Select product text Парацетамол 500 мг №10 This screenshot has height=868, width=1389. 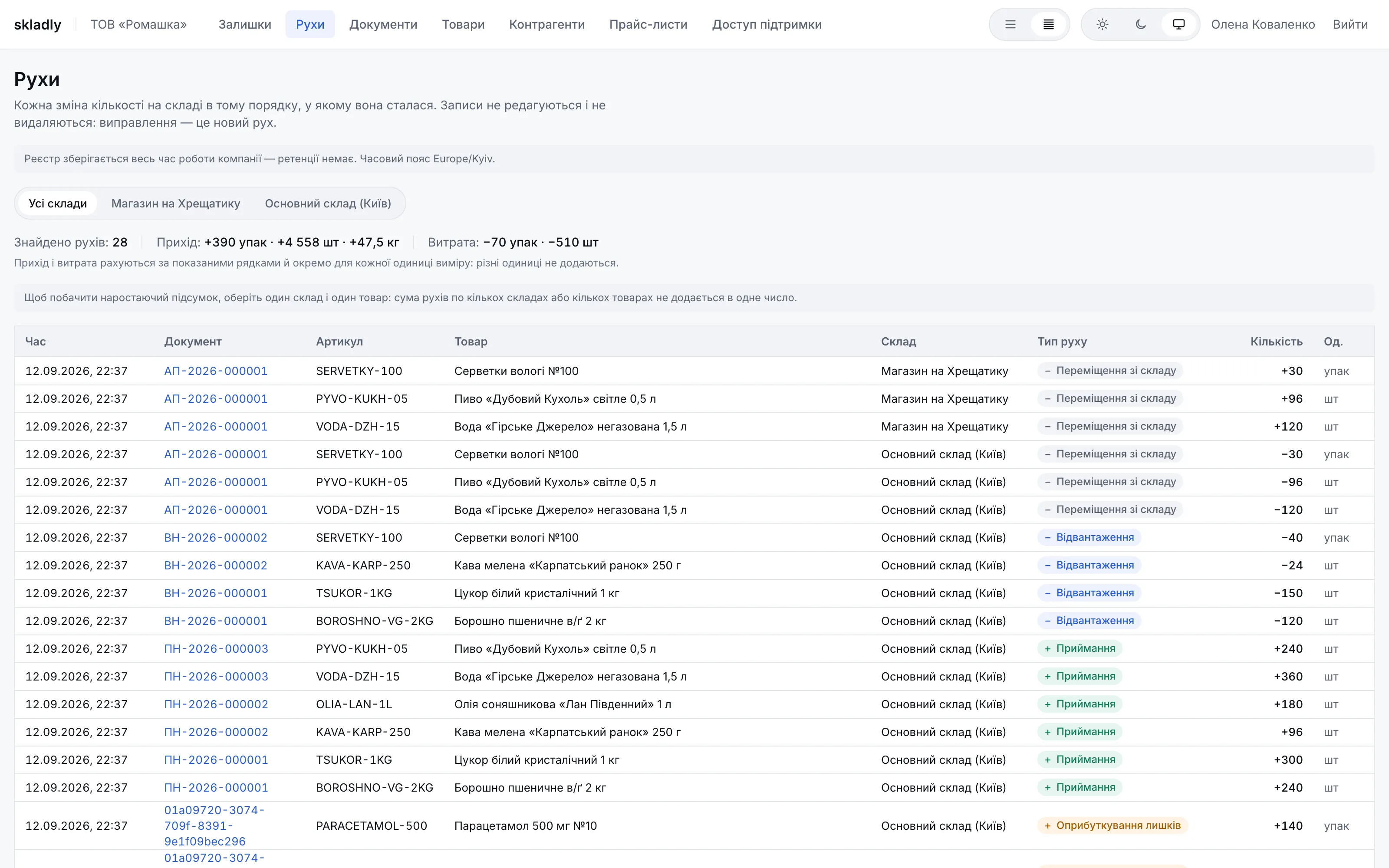(x=525, y=825)
